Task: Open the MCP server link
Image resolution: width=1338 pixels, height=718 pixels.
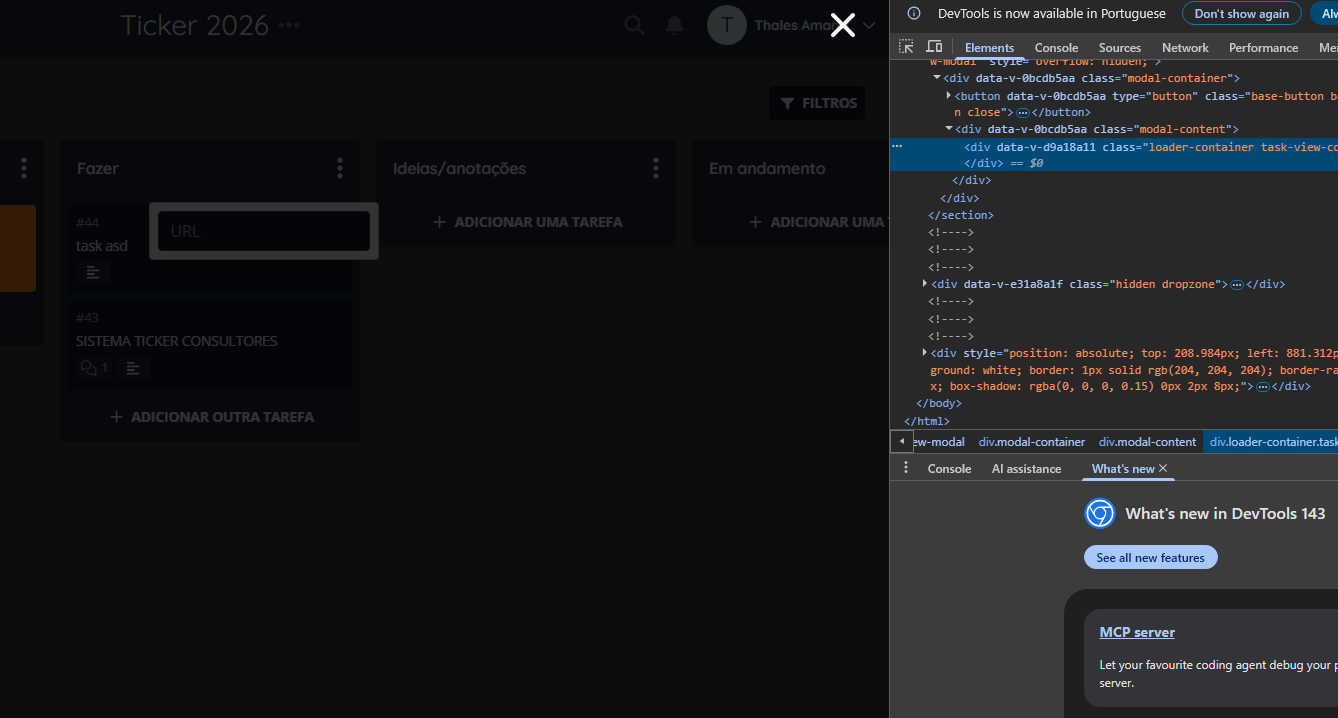Action: [1137, 632]
